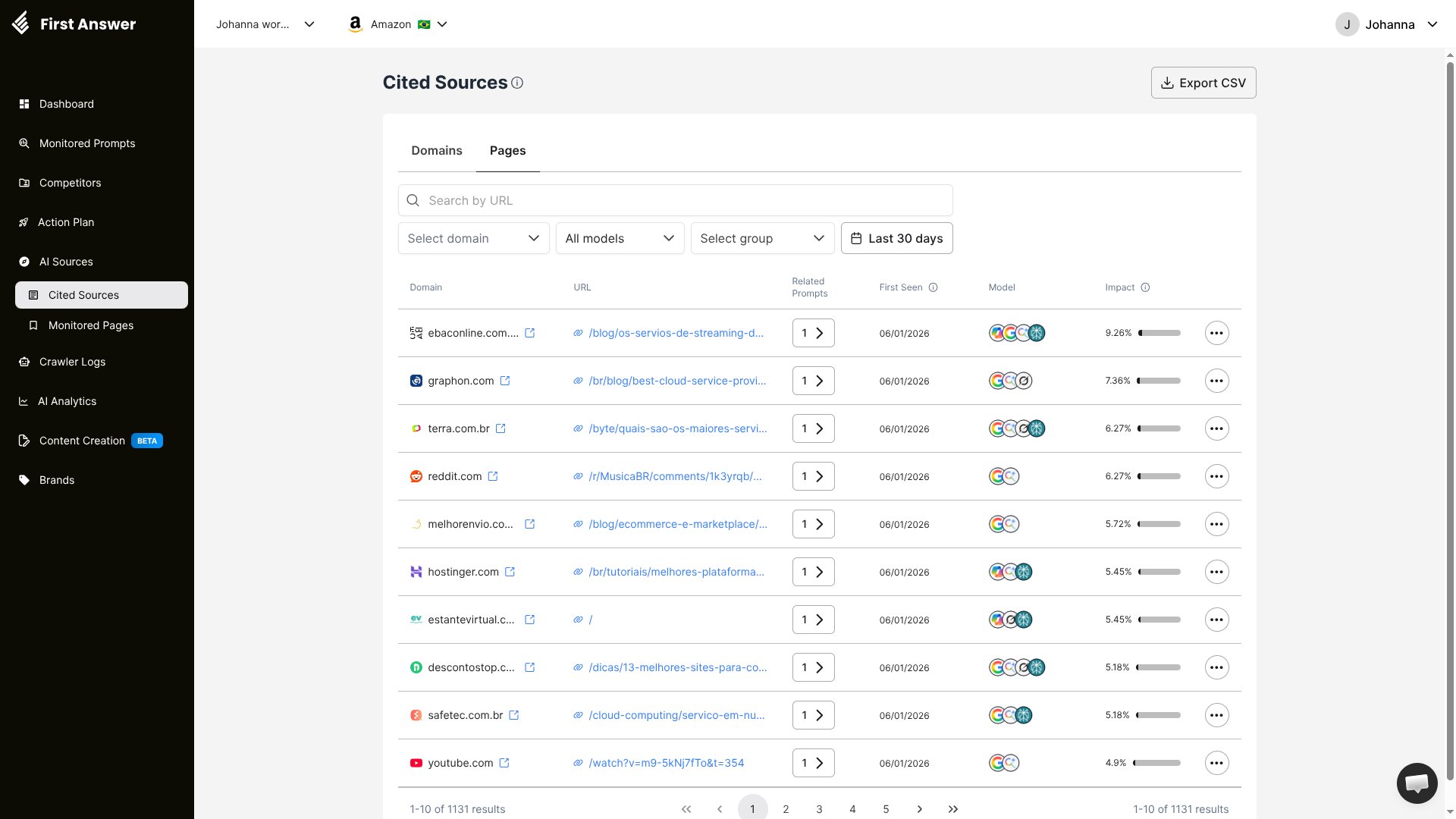Open the AI Analytics page
Image resolution: width=1456 pixels, height=819 pixels.
67,401
